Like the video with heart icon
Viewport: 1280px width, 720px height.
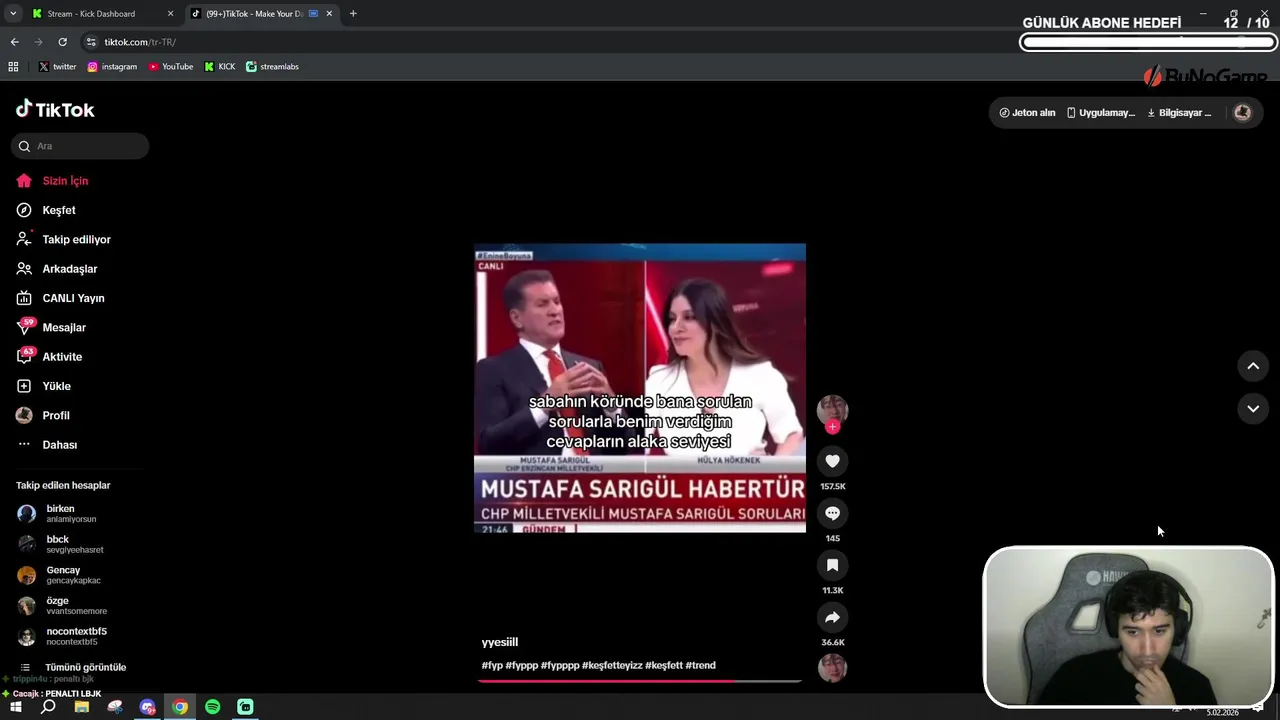click(832, 461)
